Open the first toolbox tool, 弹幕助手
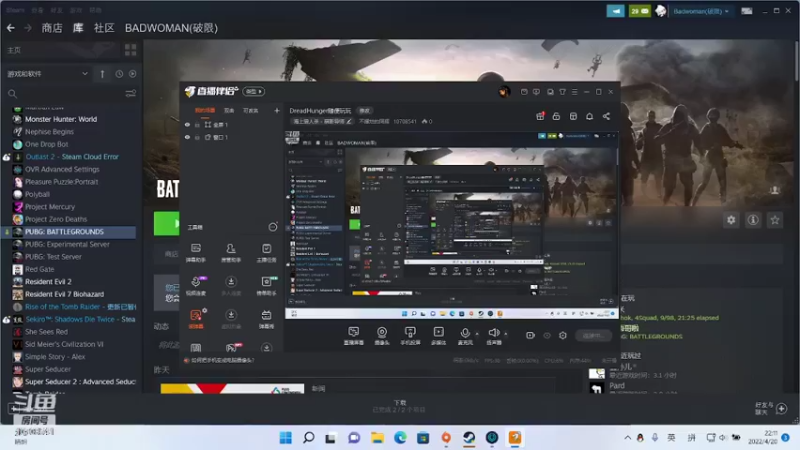 pyautogui.click(x=196, y=253)
